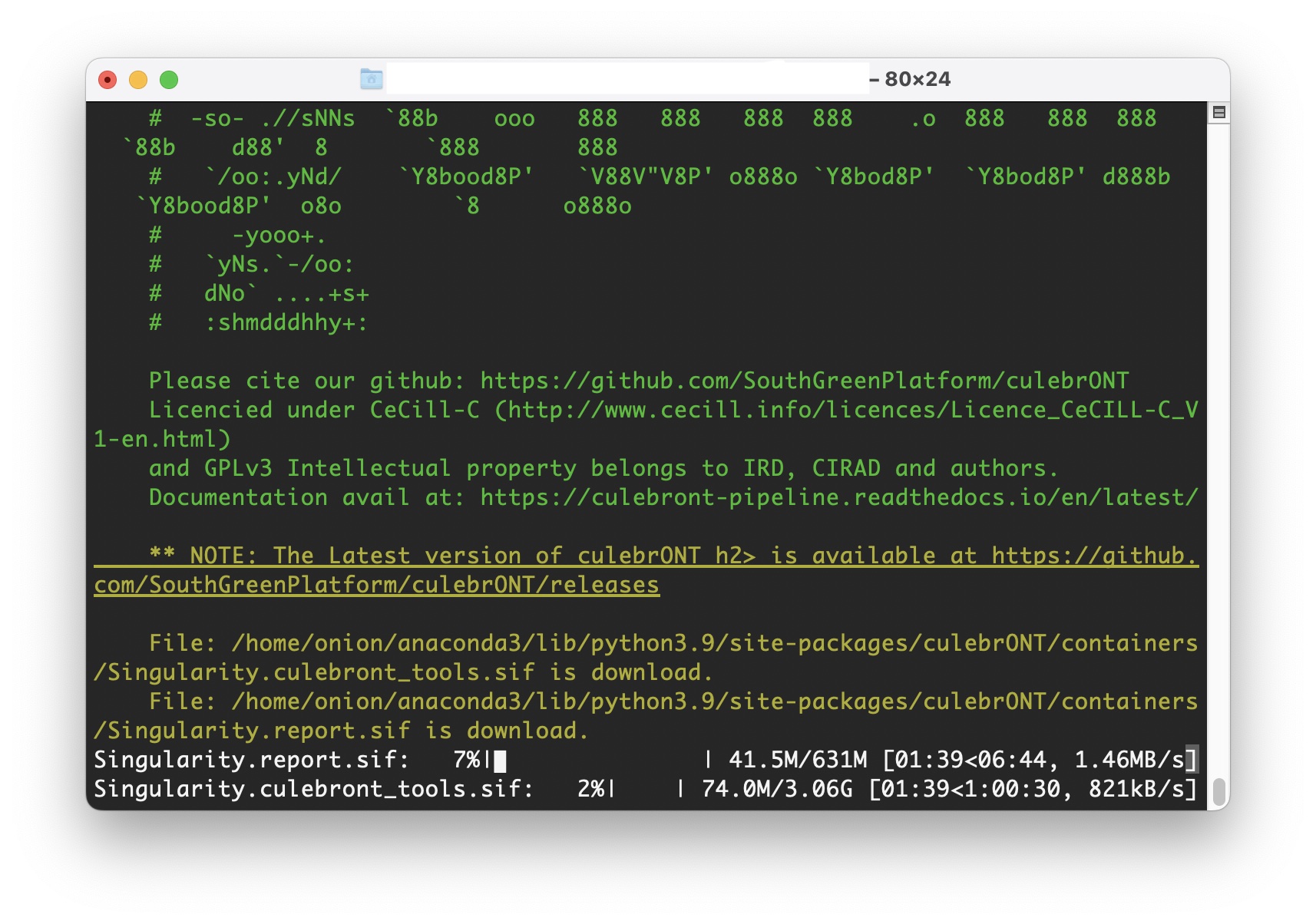Click the ASCII art line '-yooo+.'
The image size is (1316, 924).
(x=279, y=235)
